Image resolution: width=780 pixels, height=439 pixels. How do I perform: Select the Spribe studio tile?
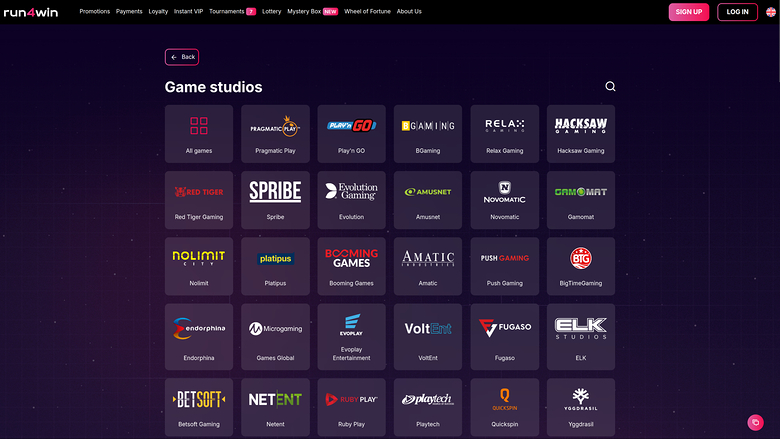(x=275, y=200)
